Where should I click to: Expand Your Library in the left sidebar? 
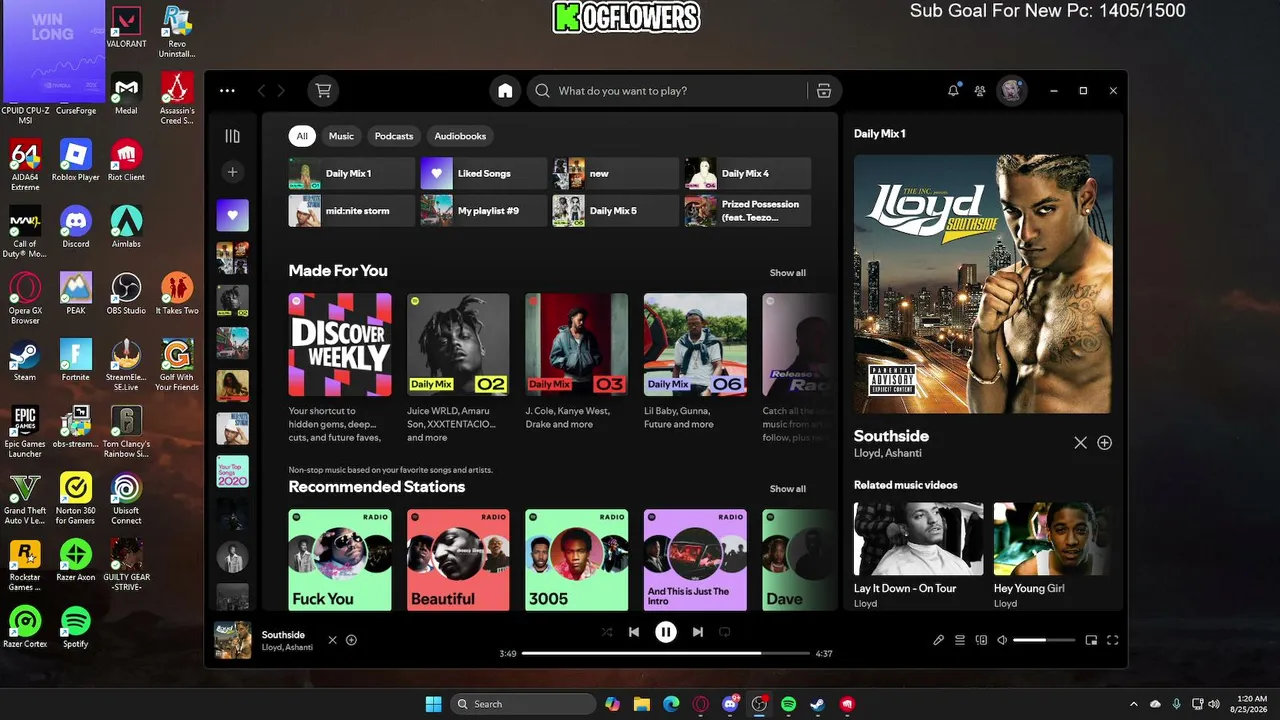[232, 136]
